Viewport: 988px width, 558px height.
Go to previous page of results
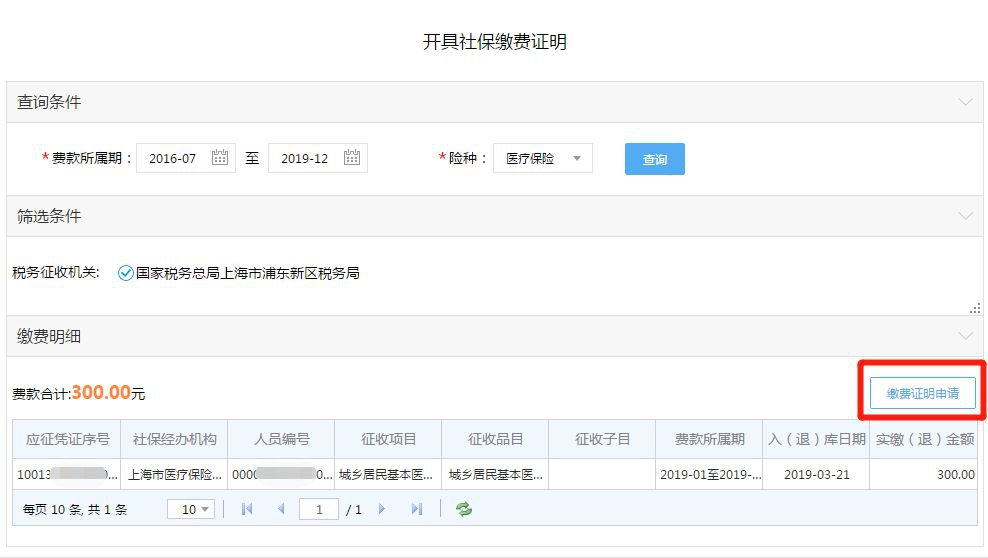point(281,509)
